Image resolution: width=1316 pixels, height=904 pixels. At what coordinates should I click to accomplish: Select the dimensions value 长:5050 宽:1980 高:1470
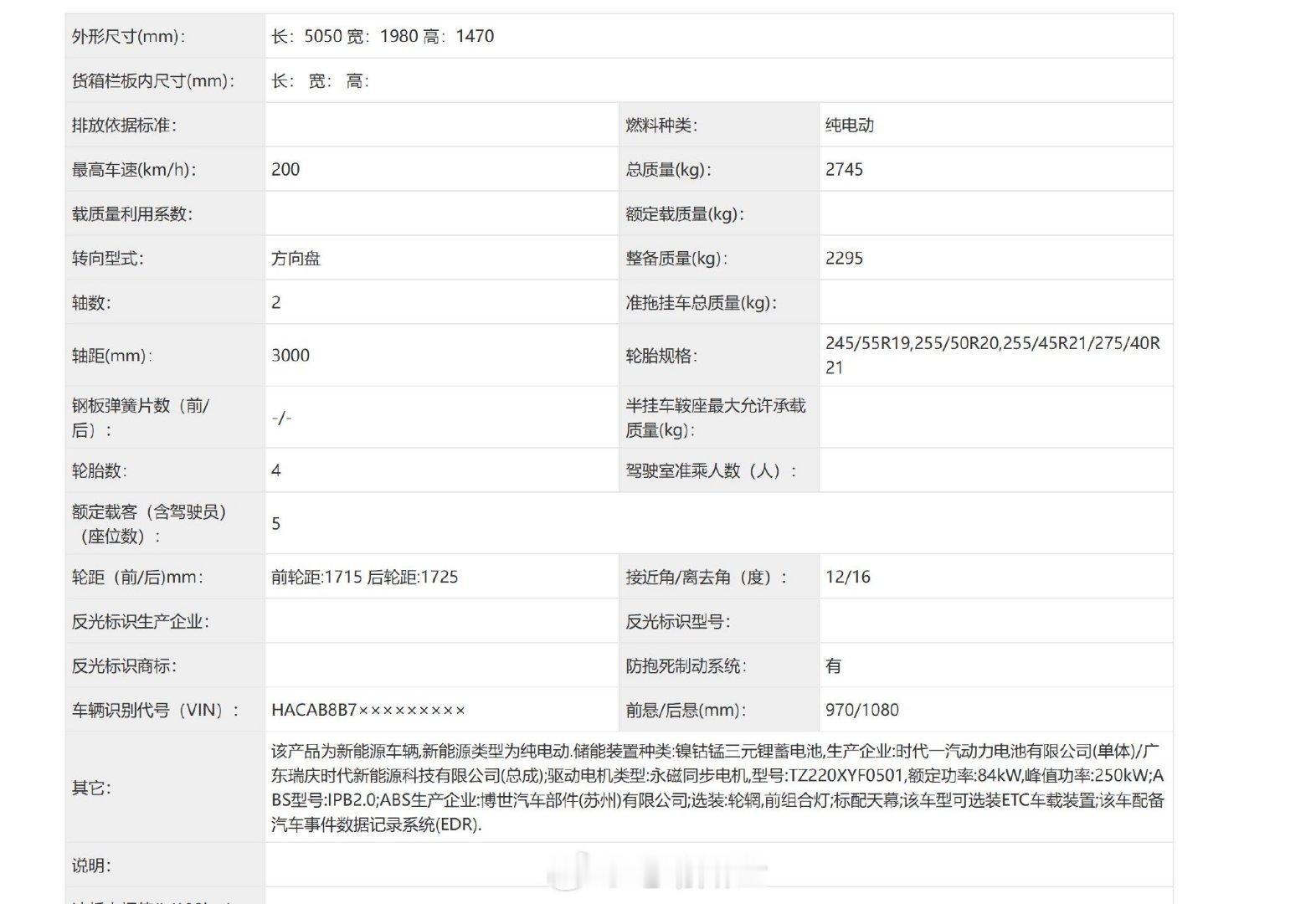[x=383, y=36]
